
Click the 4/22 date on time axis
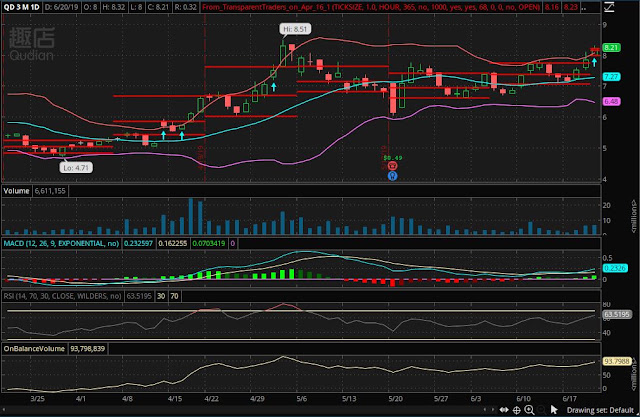(211, 398)
